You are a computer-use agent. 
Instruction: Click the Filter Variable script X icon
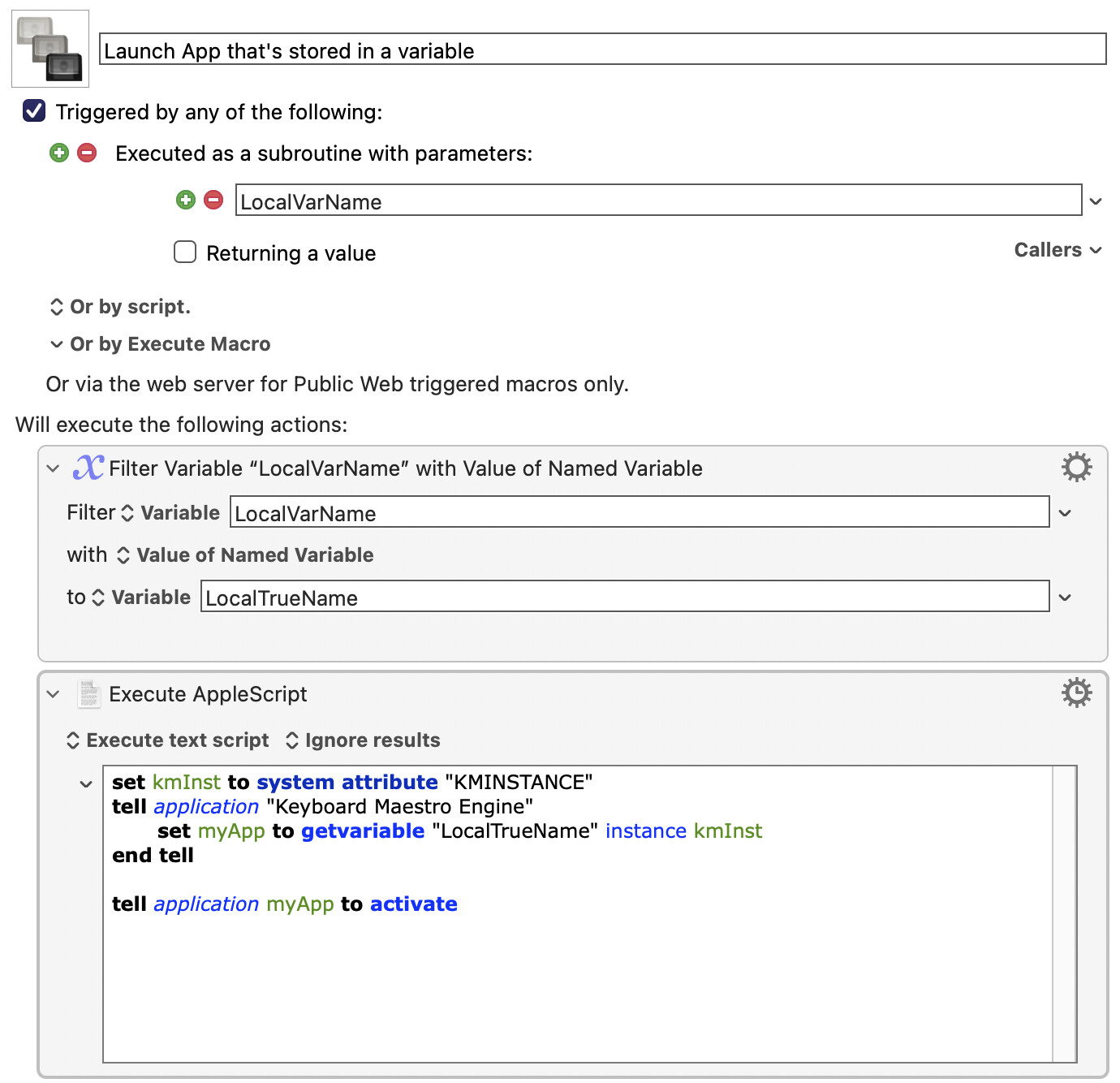(x=88, y=468)
